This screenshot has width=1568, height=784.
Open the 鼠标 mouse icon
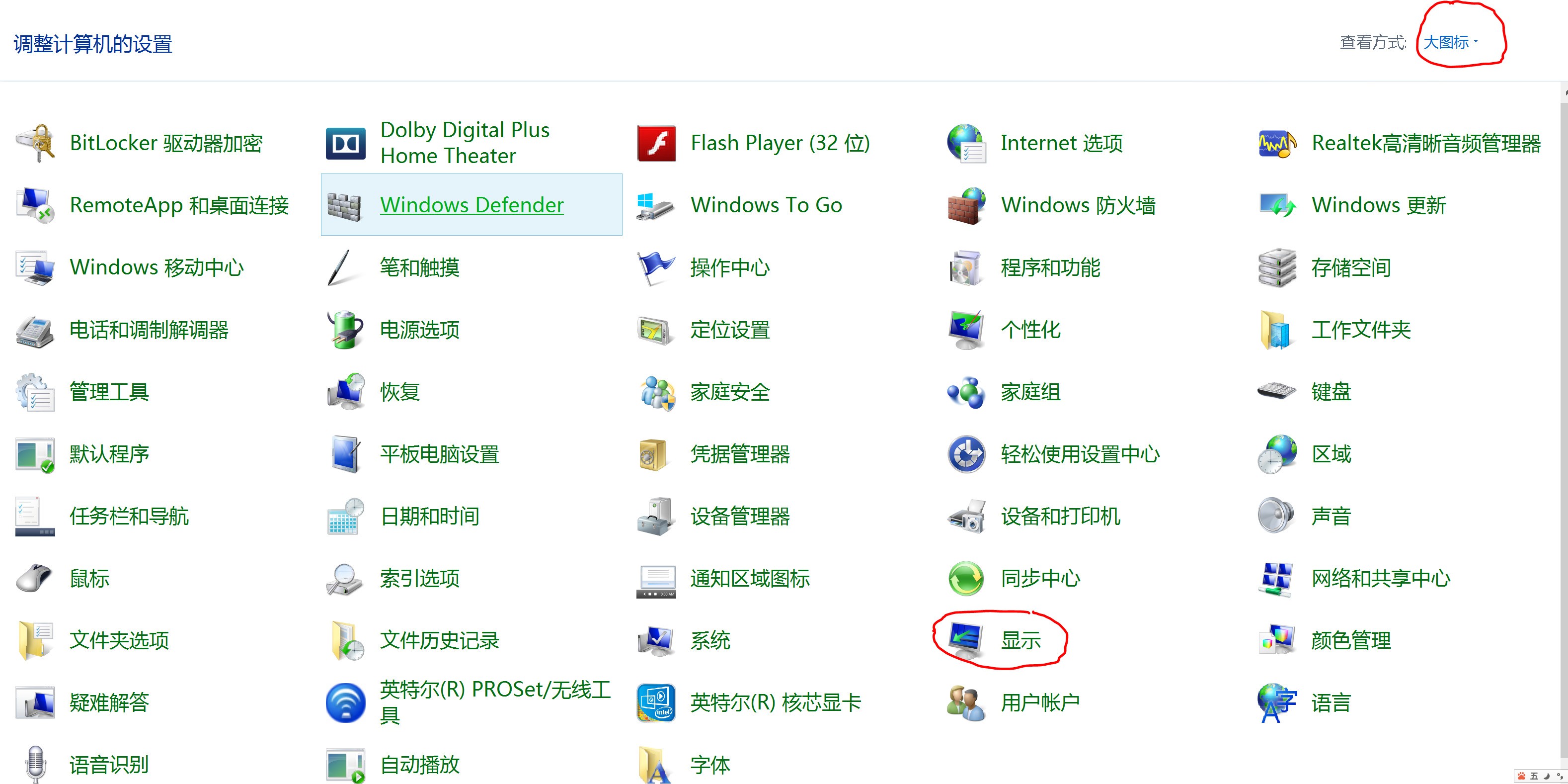point(35,578)
